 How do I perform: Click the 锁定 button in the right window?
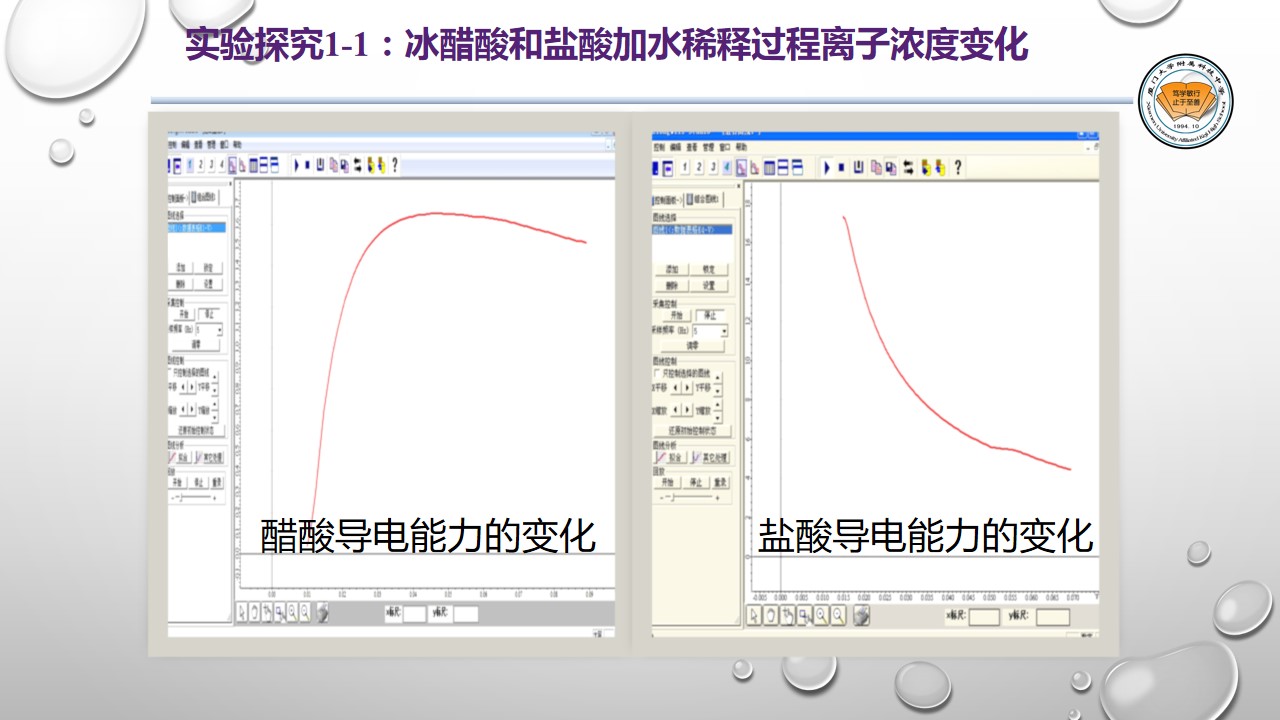(x=709, y=269)
